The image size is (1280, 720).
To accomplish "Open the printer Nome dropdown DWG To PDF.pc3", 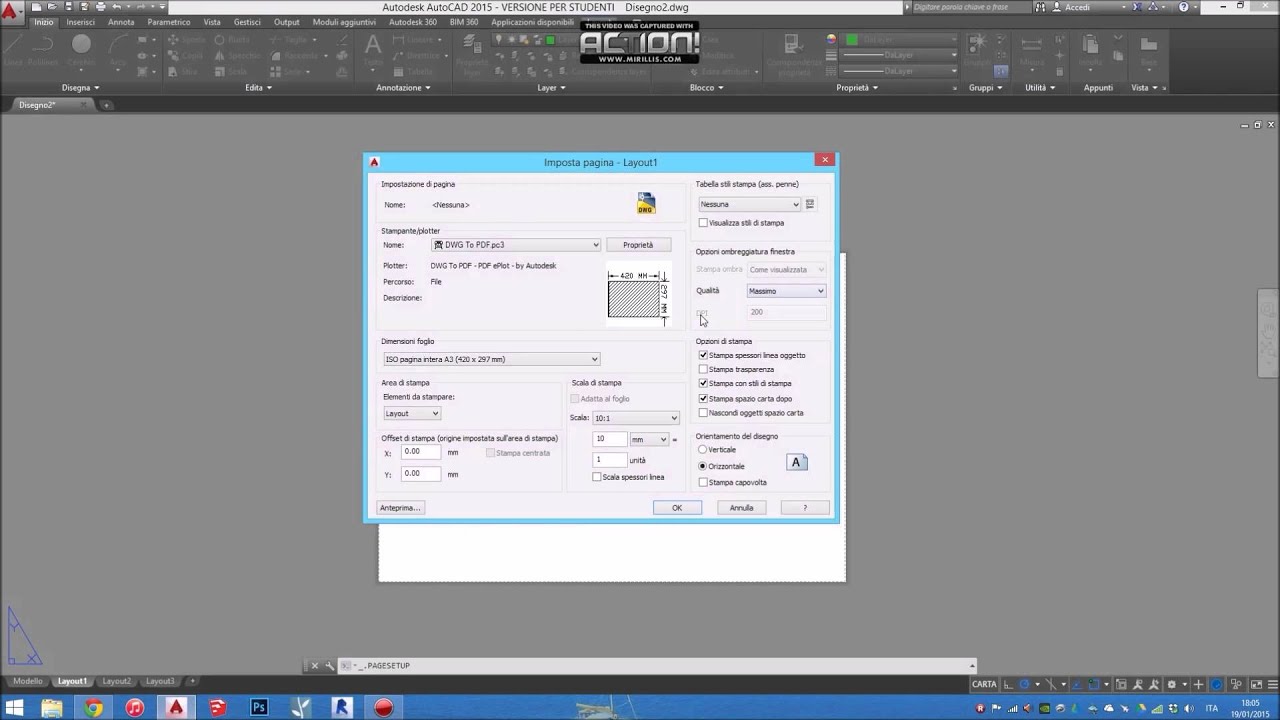I will click(516, 245).
